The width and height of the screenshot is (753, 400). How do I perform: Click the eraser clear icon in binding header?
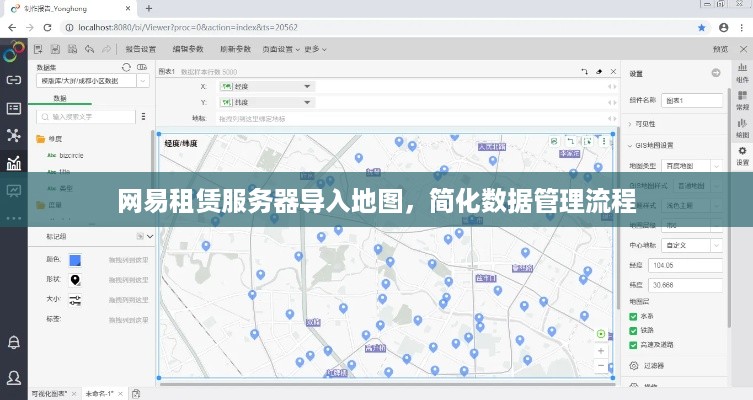[x=599, y=72]
